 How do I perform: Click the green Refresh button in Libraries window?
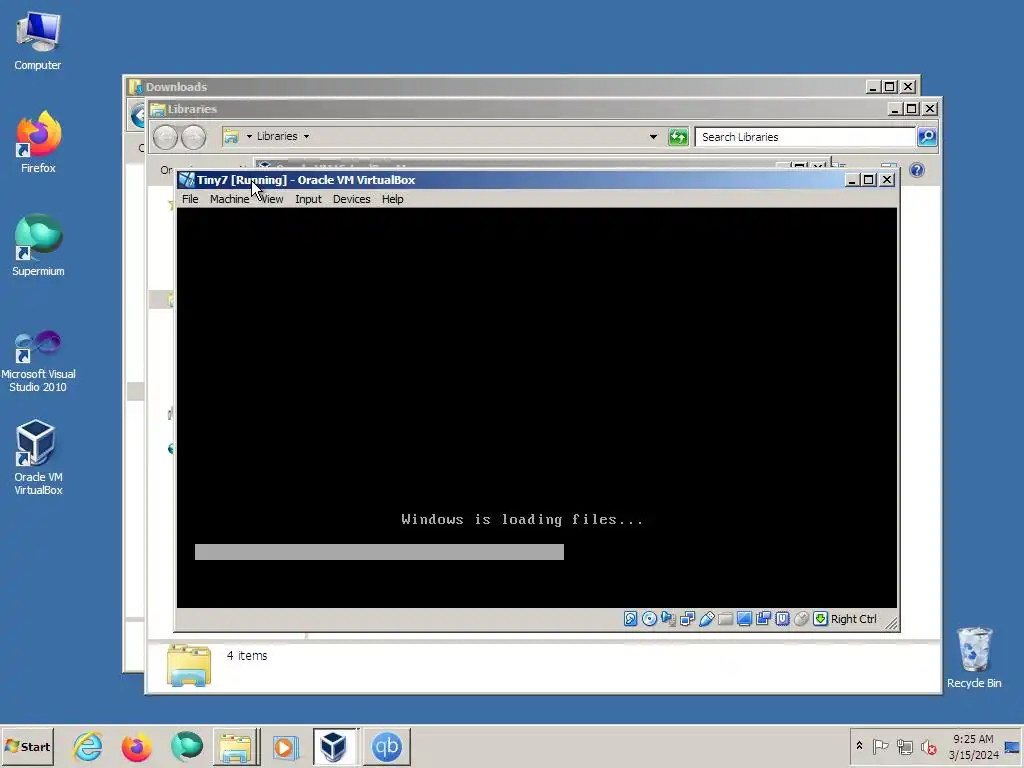679,137
